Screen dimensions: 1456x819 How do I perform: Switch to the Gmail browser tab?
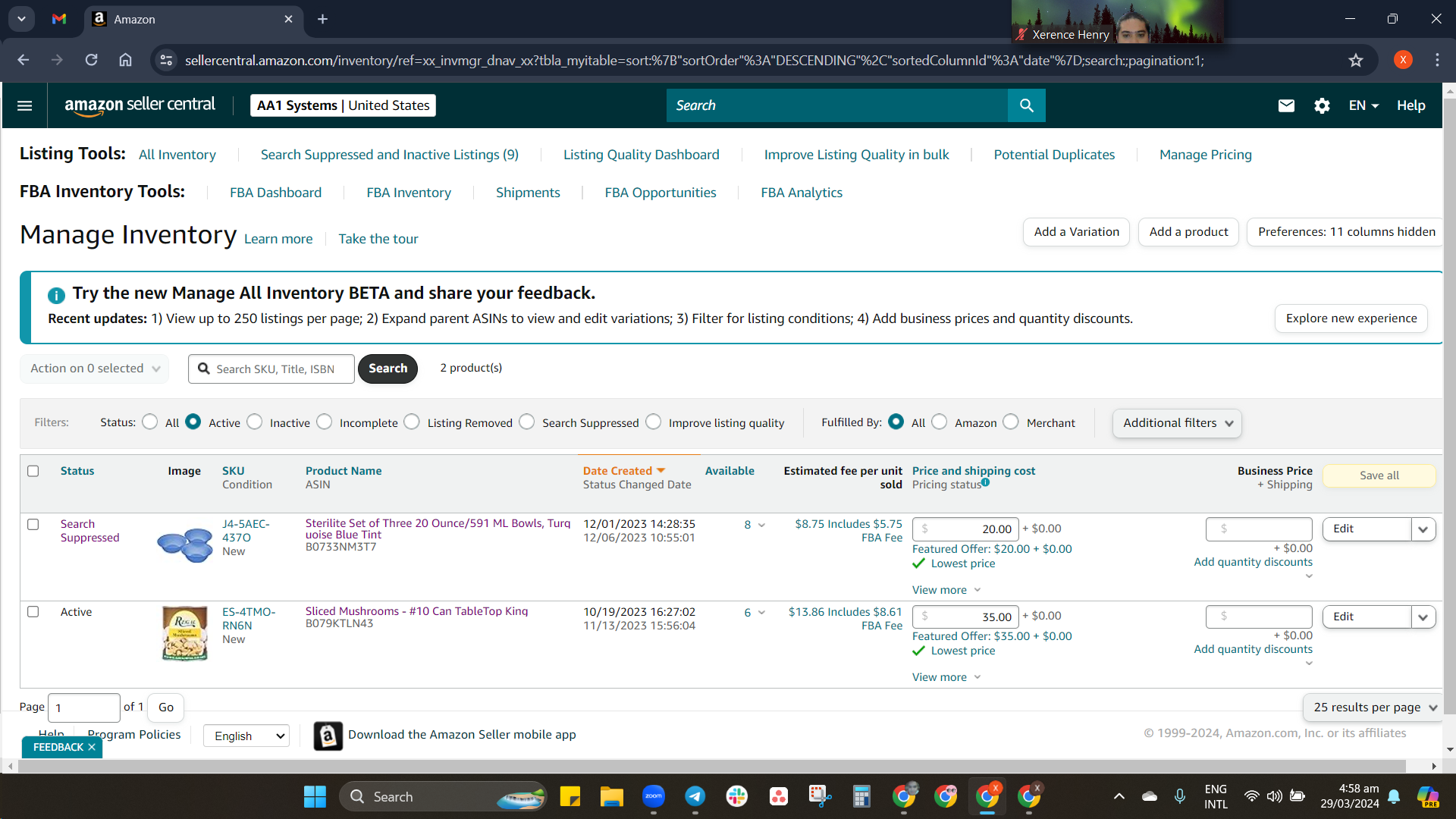coord(59,19)
